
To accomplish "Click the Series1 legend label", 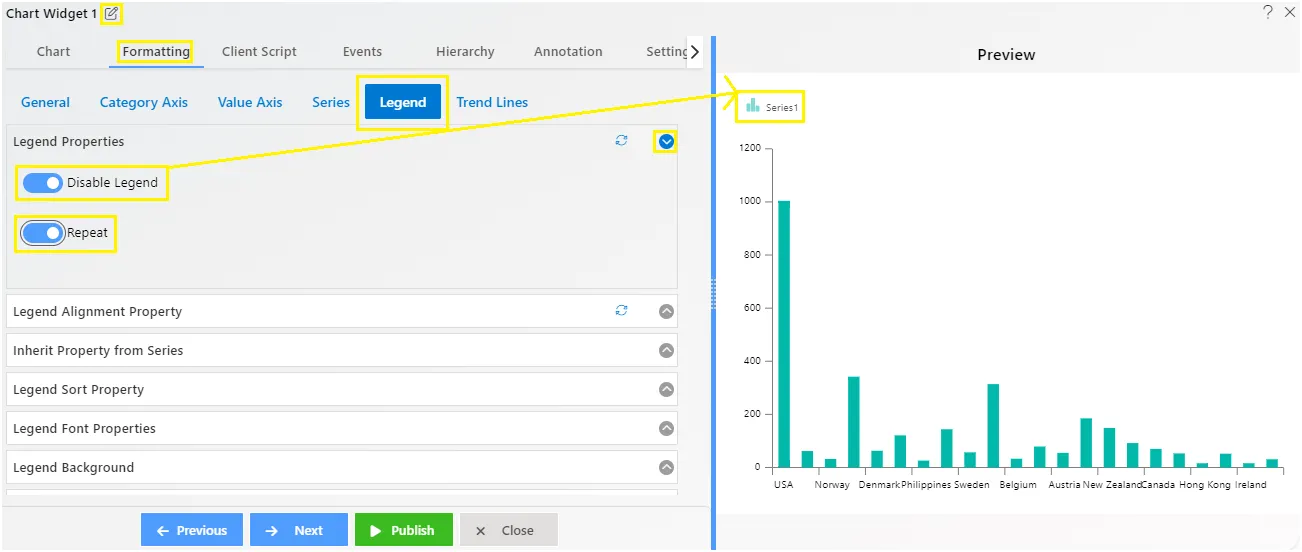I will click(x=782, y=107).
